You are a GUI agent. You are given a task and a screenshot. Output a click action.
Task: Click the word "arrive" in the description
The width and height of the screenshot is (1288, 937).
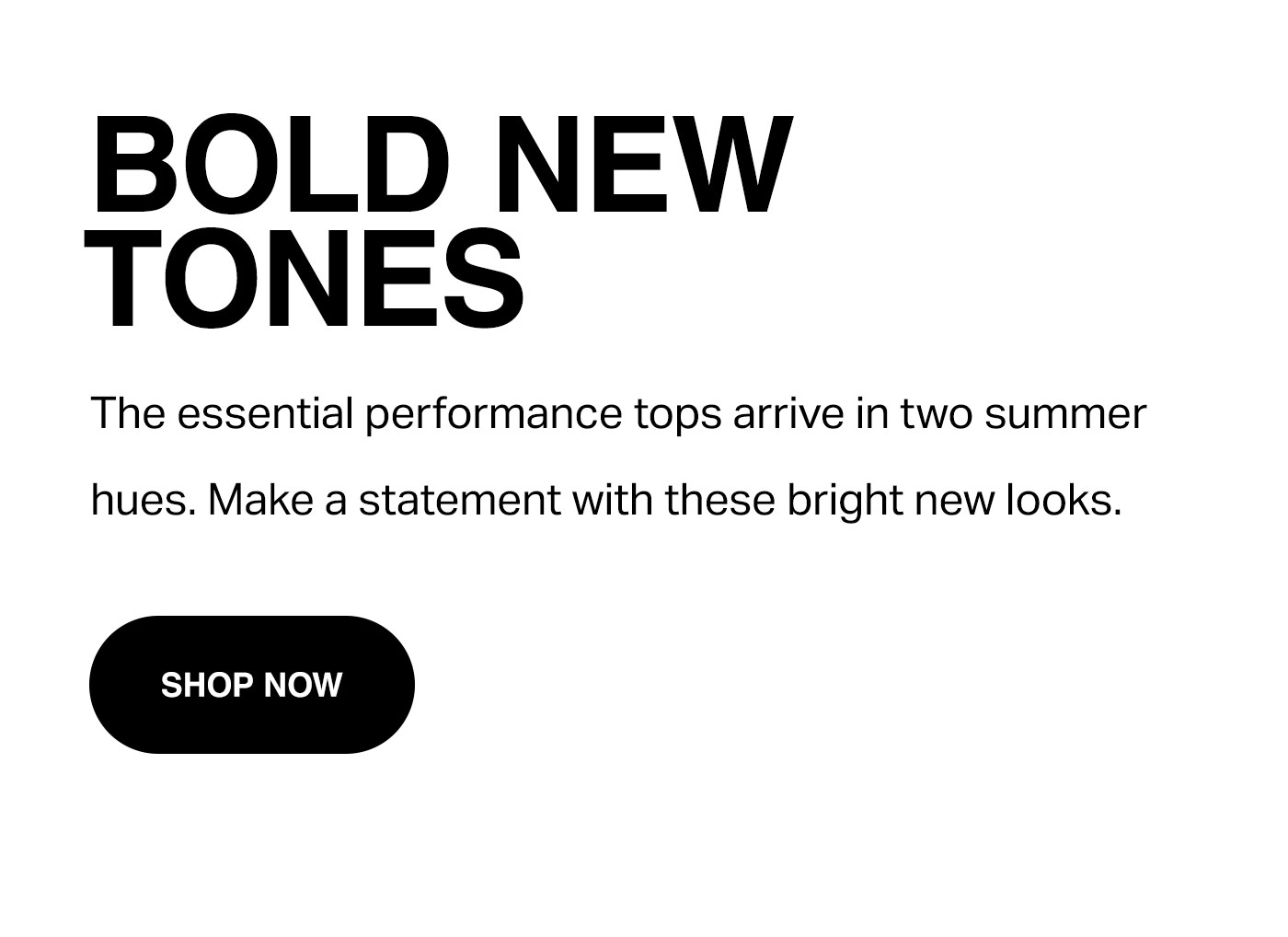tap(788, 413)
